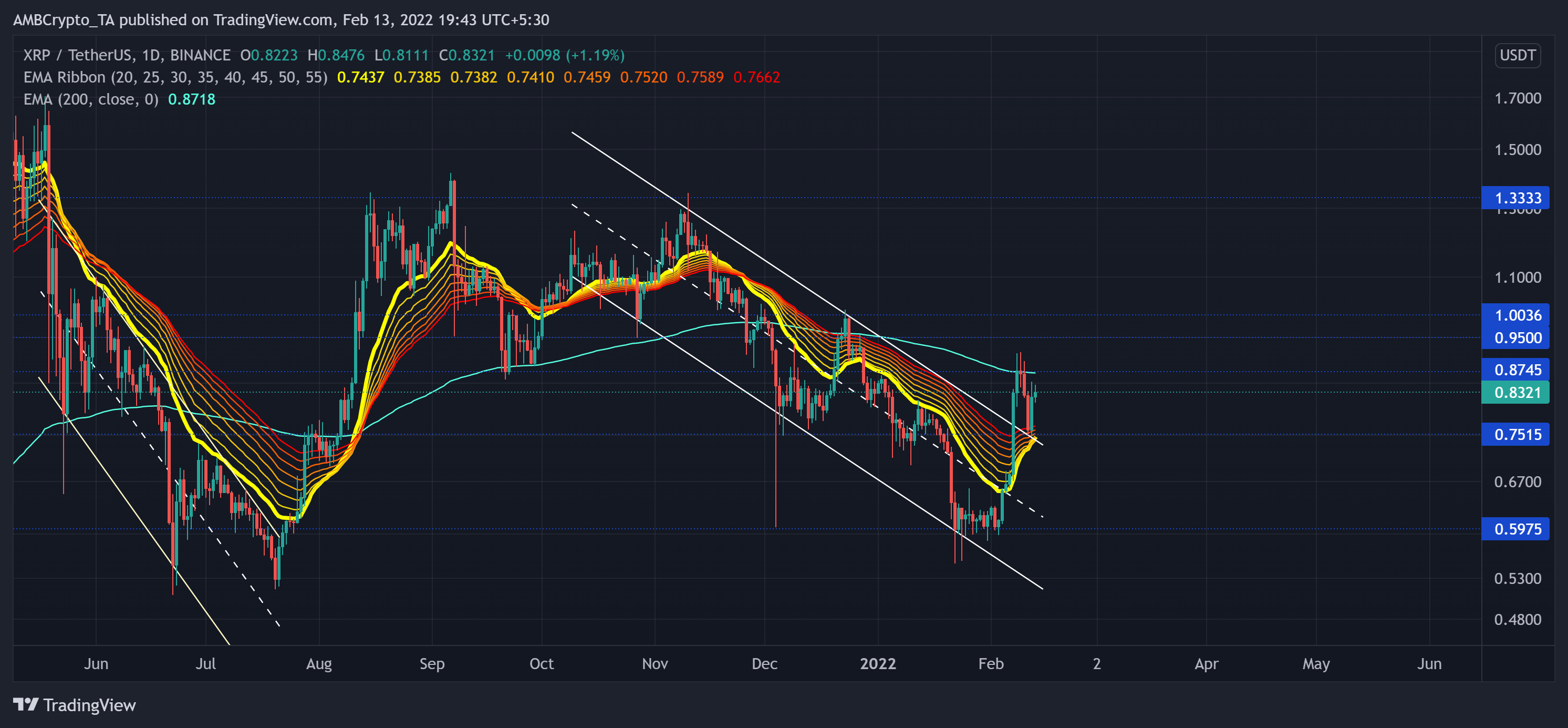This screenshot has height=728, width=1568.
Task: Click the ribbon value 0.7662
Action: [x=756, y=77]
